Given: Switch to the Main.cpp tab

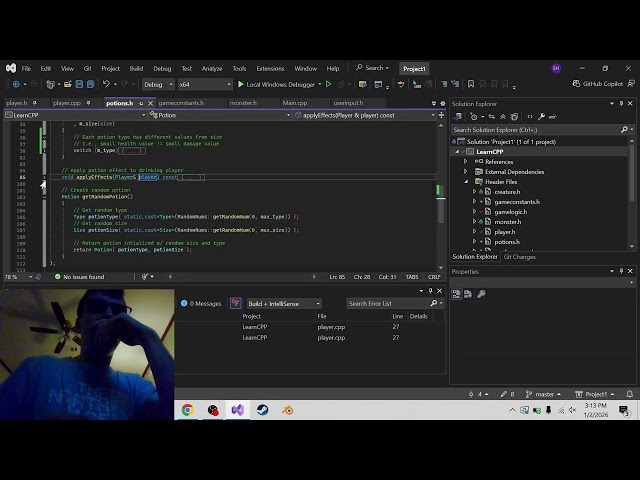Looking at the screenshot, I should [x=295, y=103].
